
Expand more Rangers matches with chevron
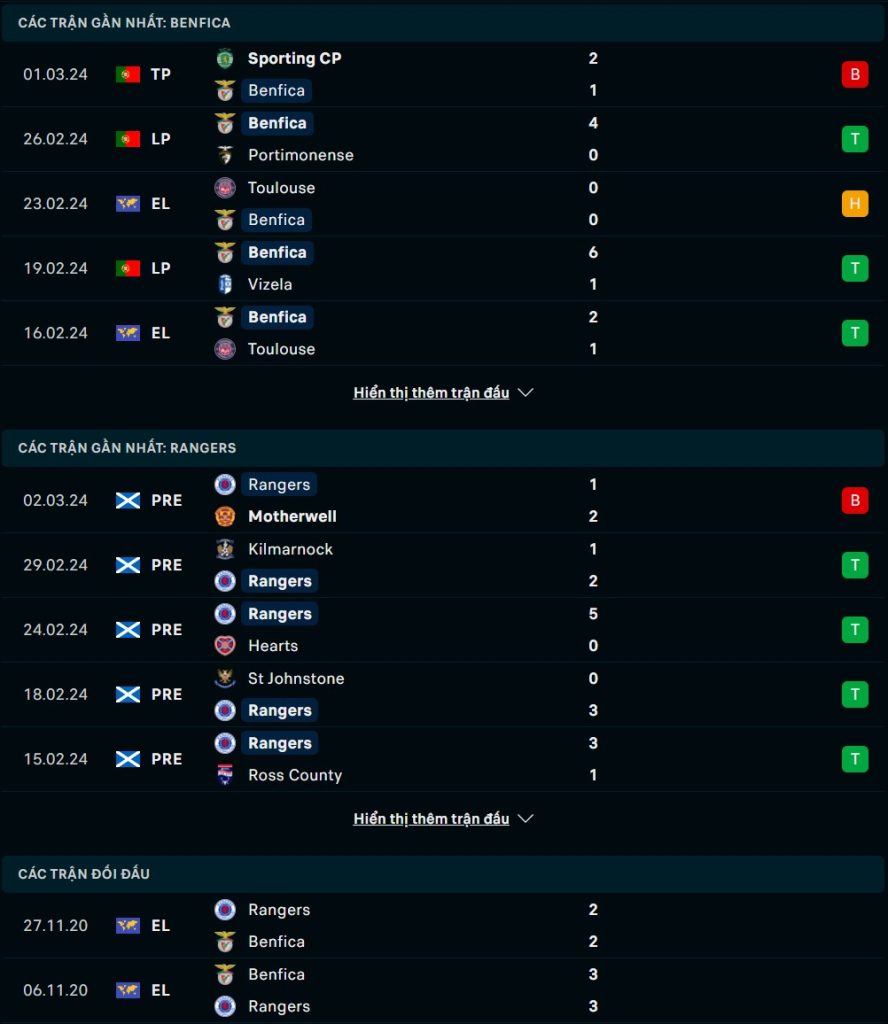pyautogui.click(x=526, y=818)
